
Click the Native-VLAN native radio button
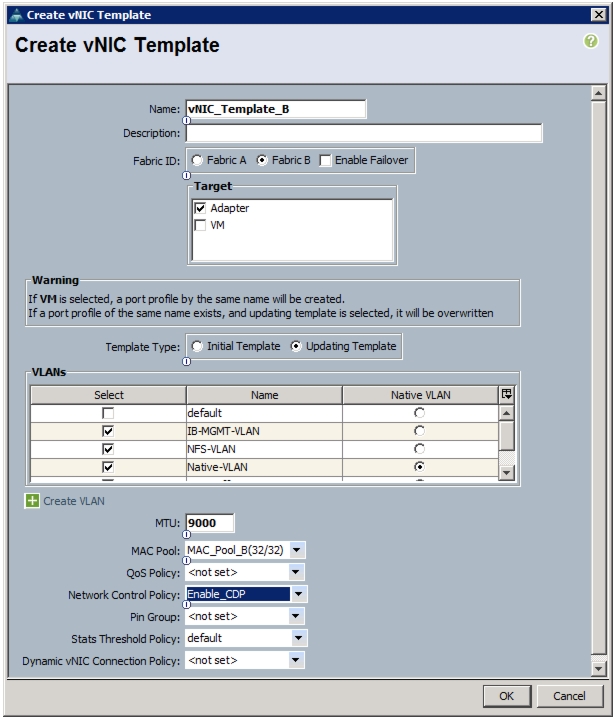coord(419,466)
